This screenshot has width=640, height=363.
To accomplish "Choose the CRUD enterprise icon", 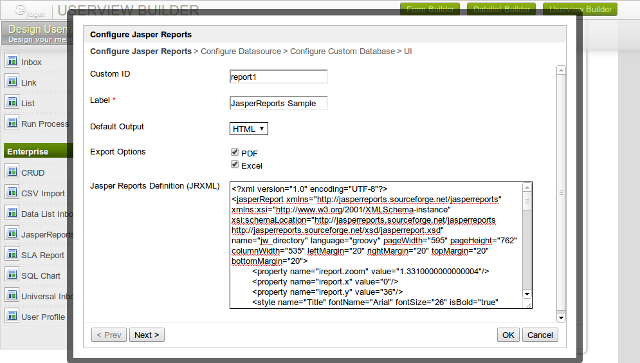I will click(12, 171).
